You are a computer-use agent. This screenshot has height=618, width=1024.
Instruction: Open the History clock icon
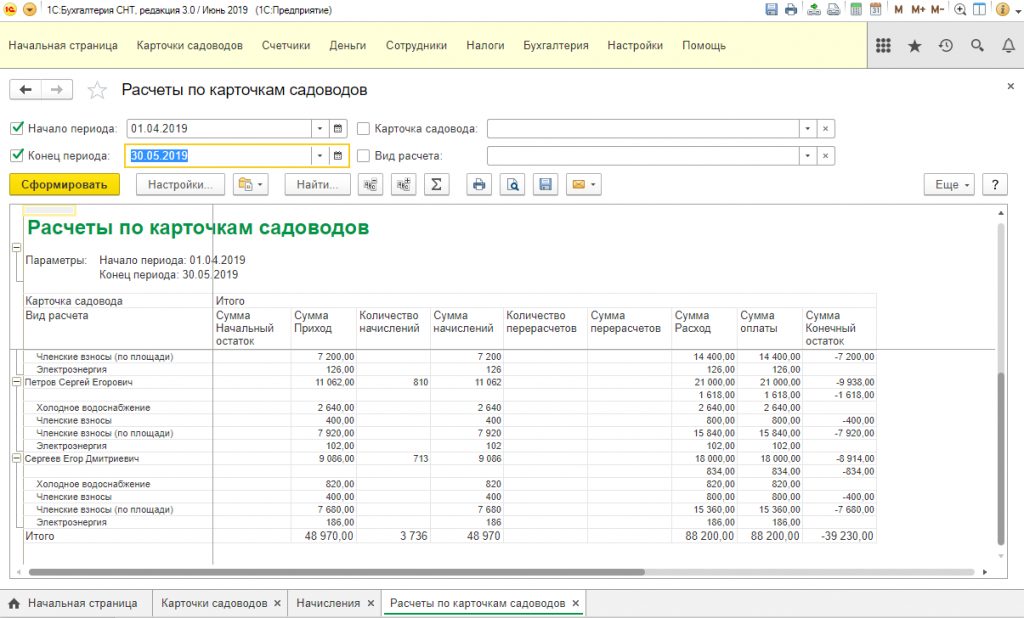pos(946,46)
